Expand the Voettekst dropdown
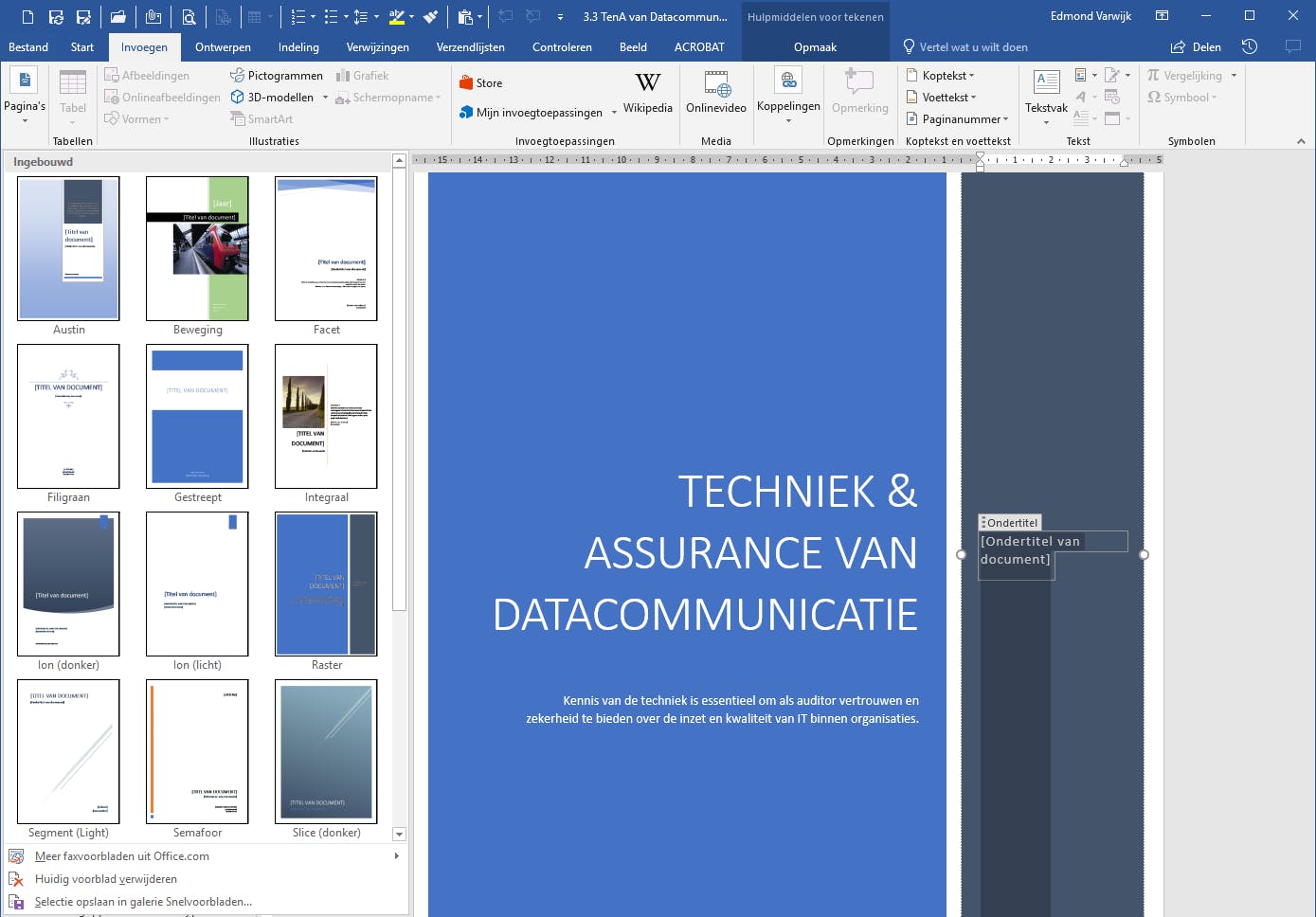The image size is (1316, 917). click(x=942, y=98)
